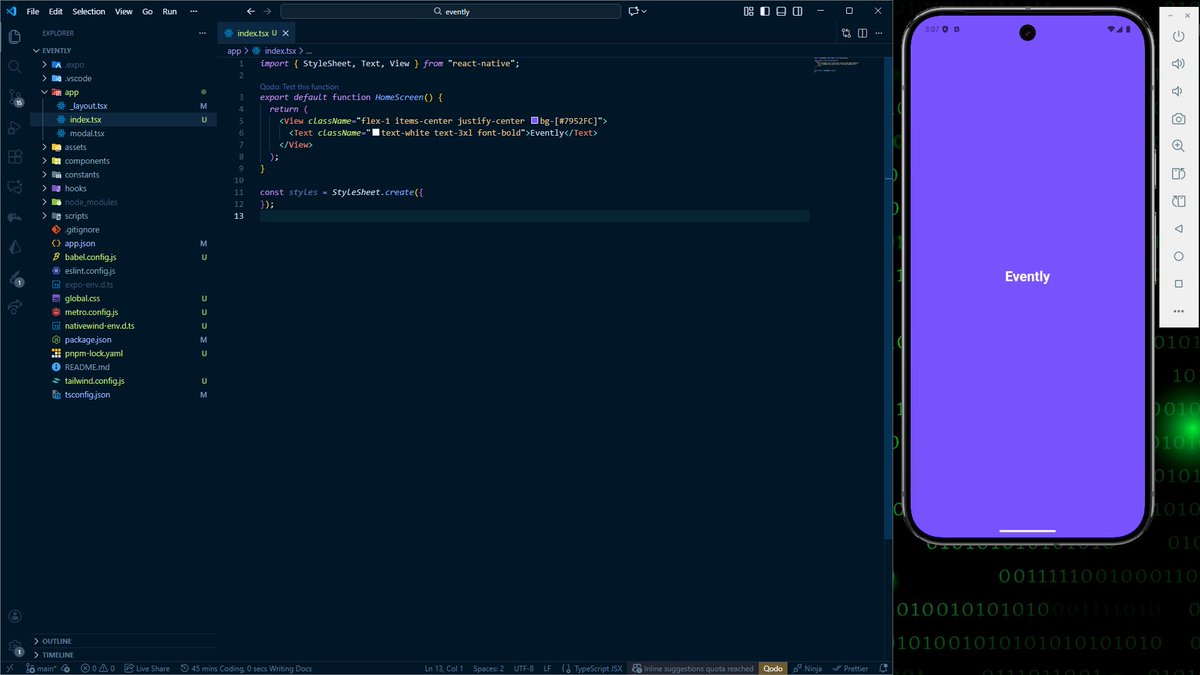
Task: Expand the components folder
Action: point(87,161)
